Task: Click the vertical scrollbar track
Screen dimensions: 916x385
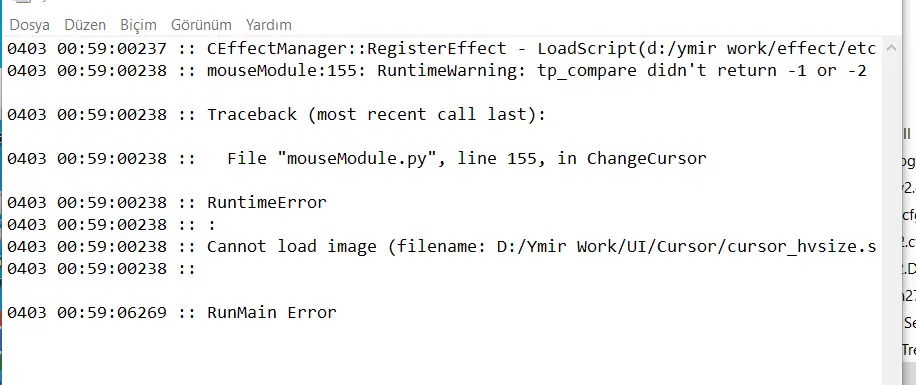Action: (x=890, y=216)
